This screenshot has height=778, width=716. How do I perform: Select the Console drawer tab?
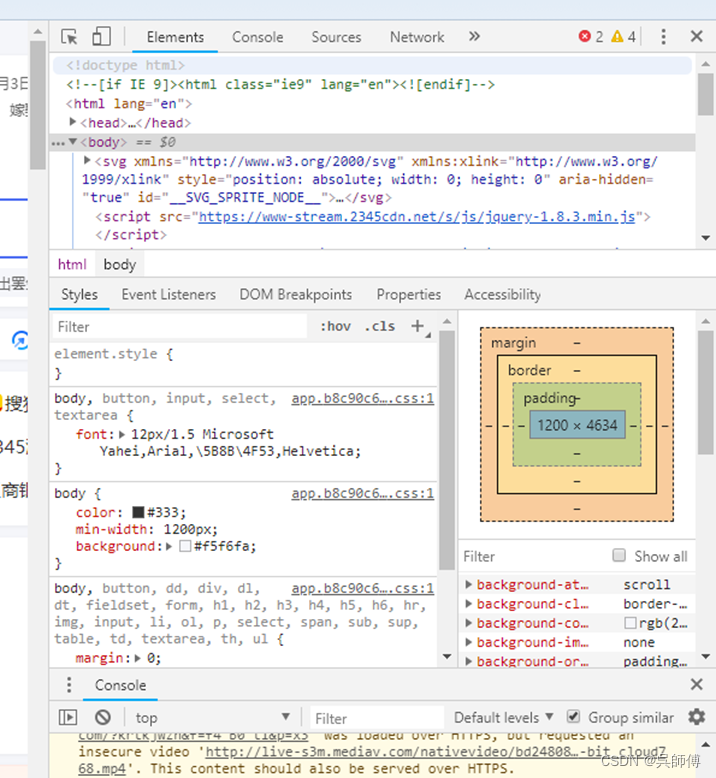tap(121, 685)
